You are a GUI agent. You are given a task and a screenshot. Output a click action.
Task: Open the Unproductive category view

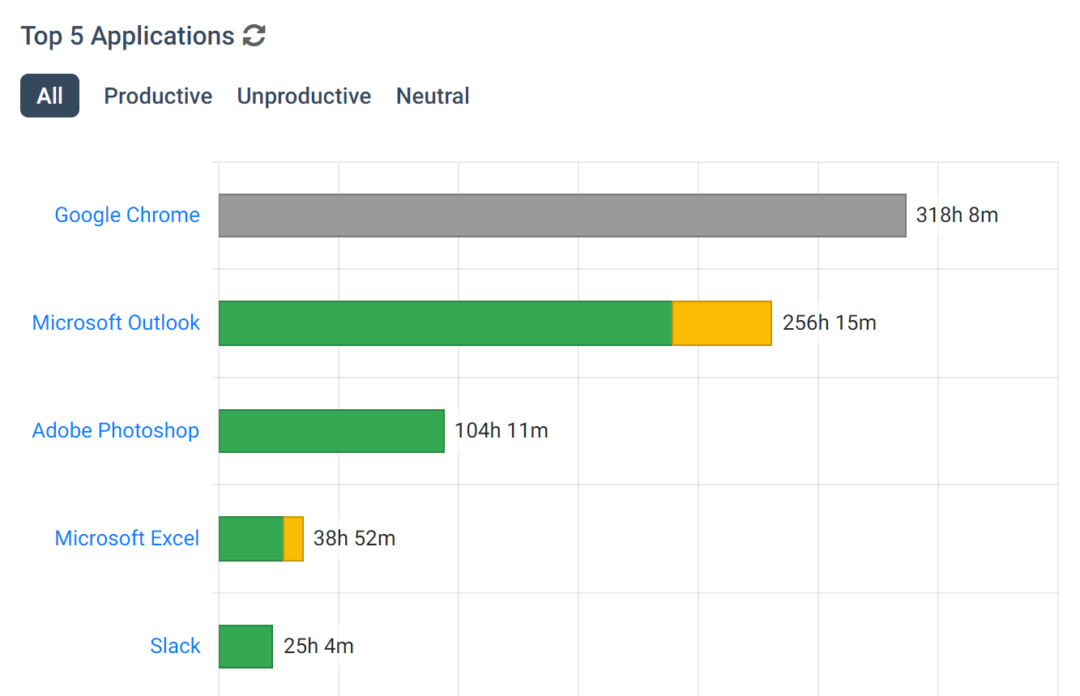click(303, 95)
